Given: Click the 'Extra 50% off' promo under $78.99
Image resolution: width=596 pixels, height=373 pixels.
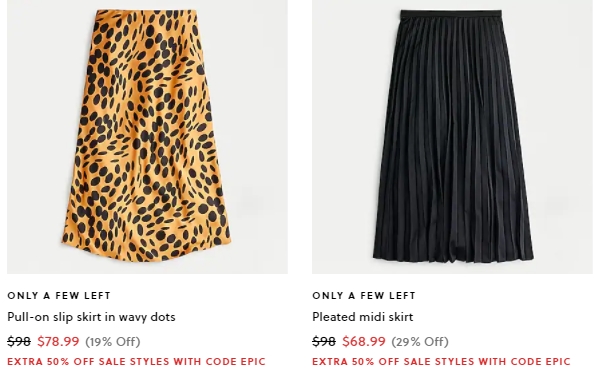Looking at the screenshot, I should (136, 361).
